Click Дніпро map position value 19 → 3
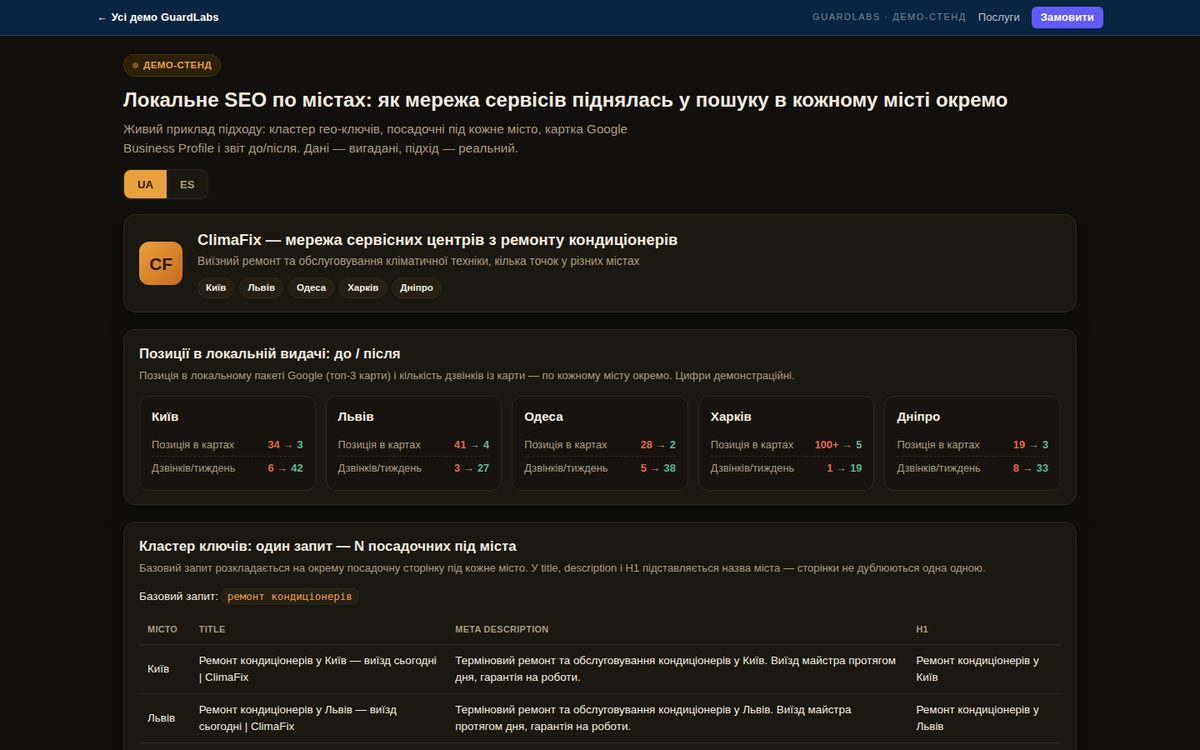Screen dimensions: 1200x750 pyautogui.click(x=1030, y=445)
